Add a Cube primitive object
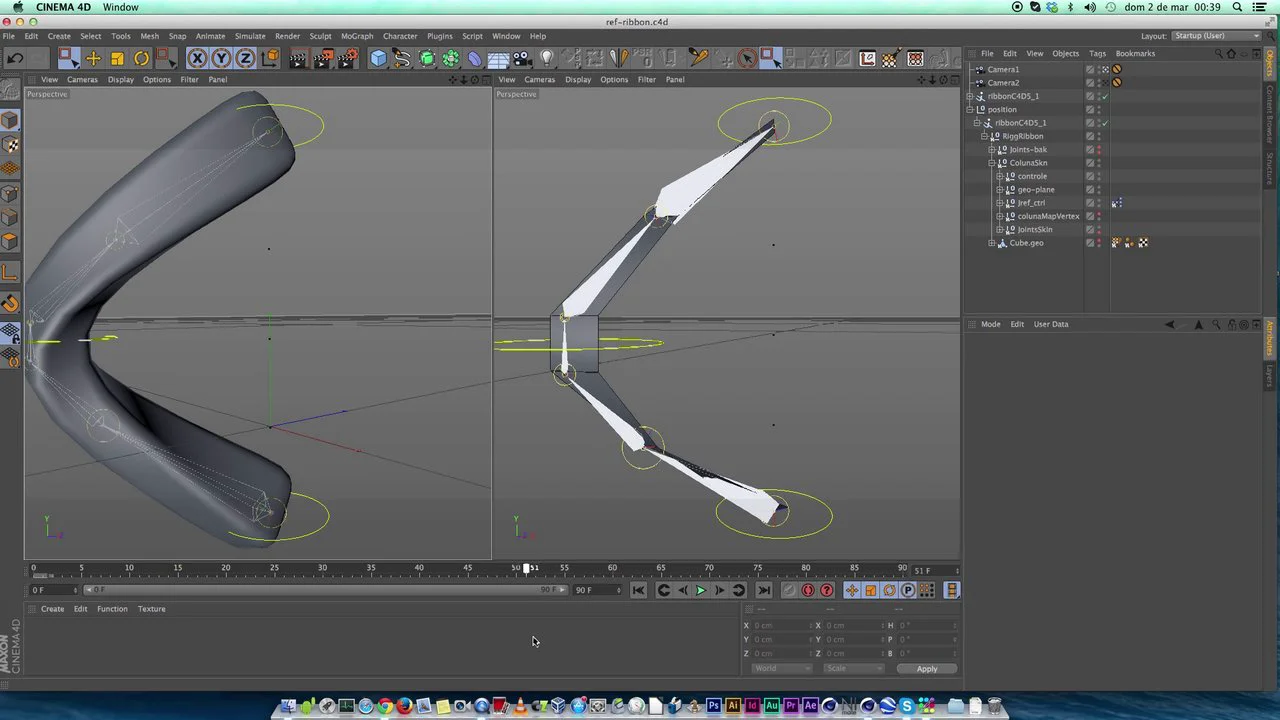 (378, 59)
